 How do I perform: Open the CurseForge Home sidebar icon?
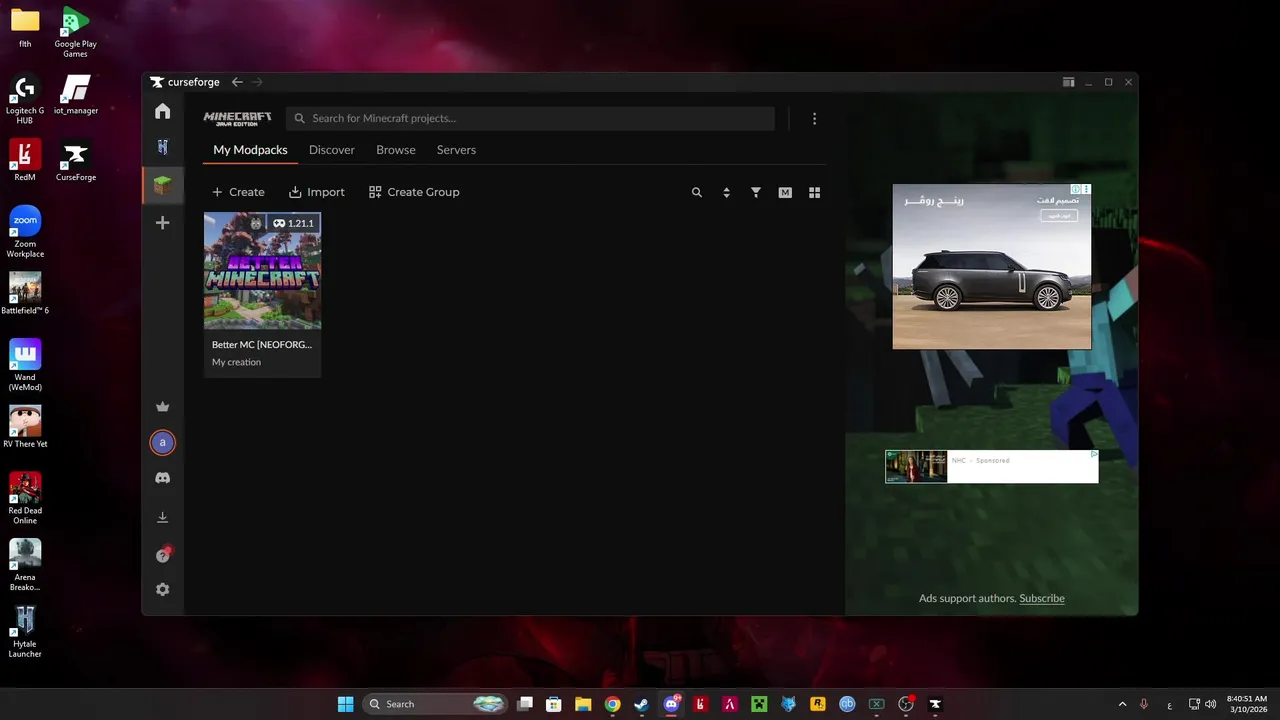click(x=163, y=111)
